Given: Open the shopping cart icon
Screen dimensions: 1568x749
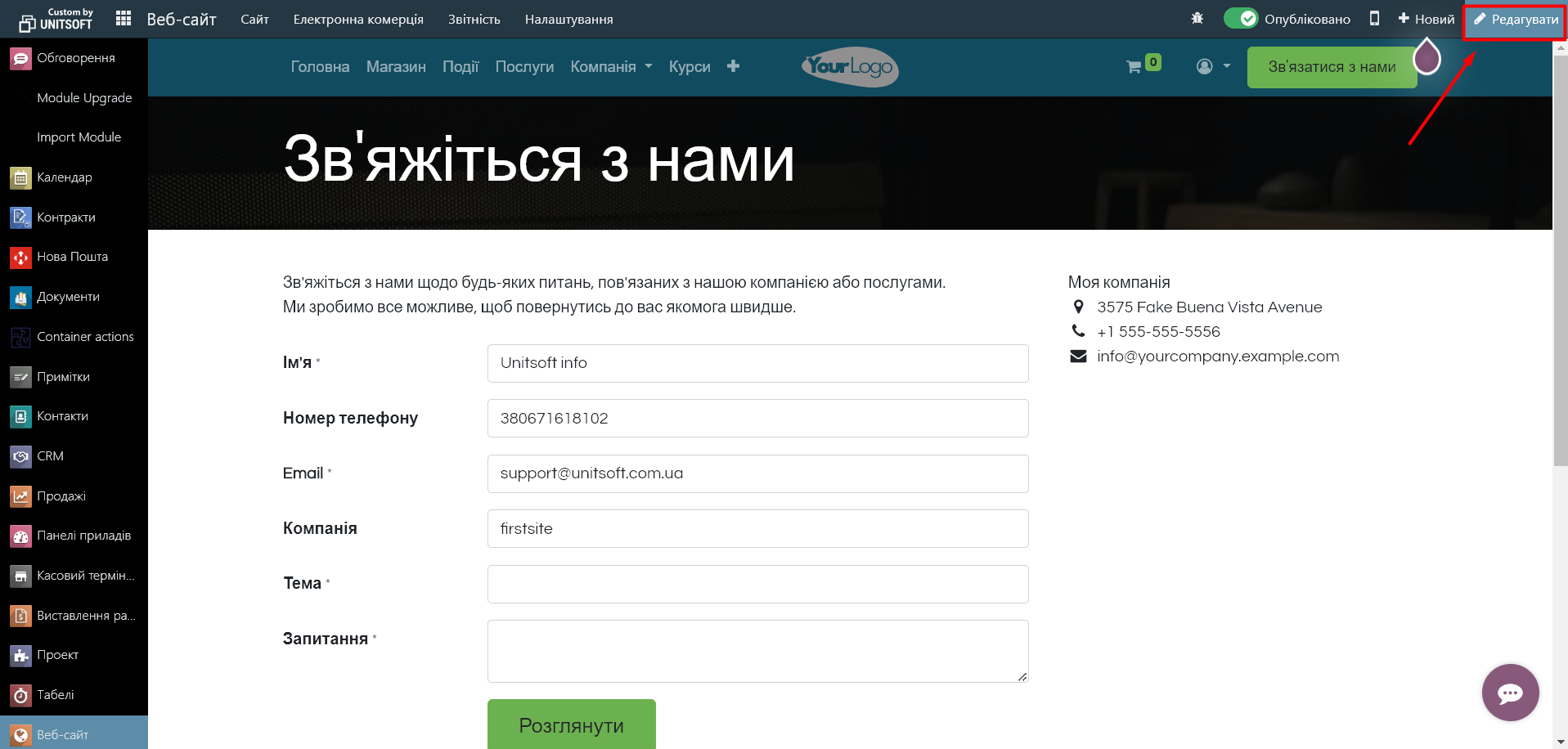Looking at the screenshot, I should tap(1134, 67).
